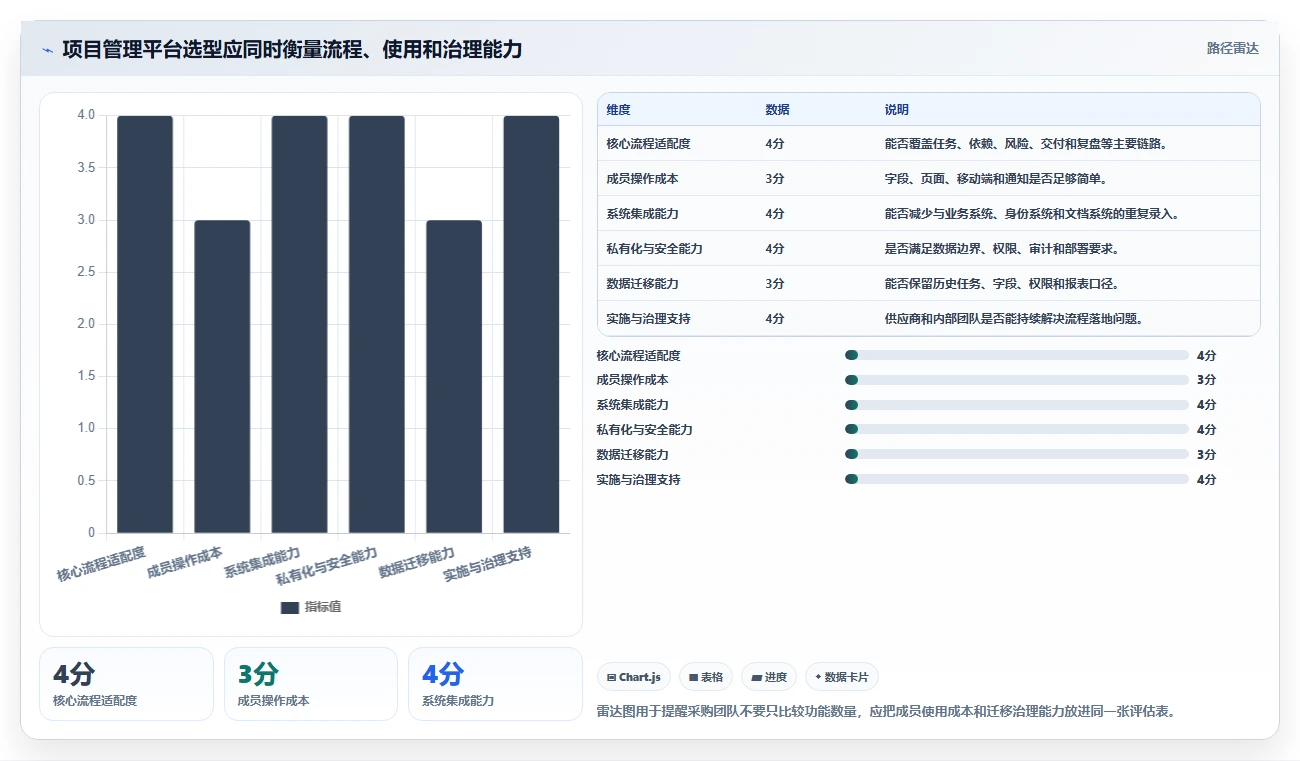Click the 3分 value in 数据迁移能力 table row

[x=775, y=284]
